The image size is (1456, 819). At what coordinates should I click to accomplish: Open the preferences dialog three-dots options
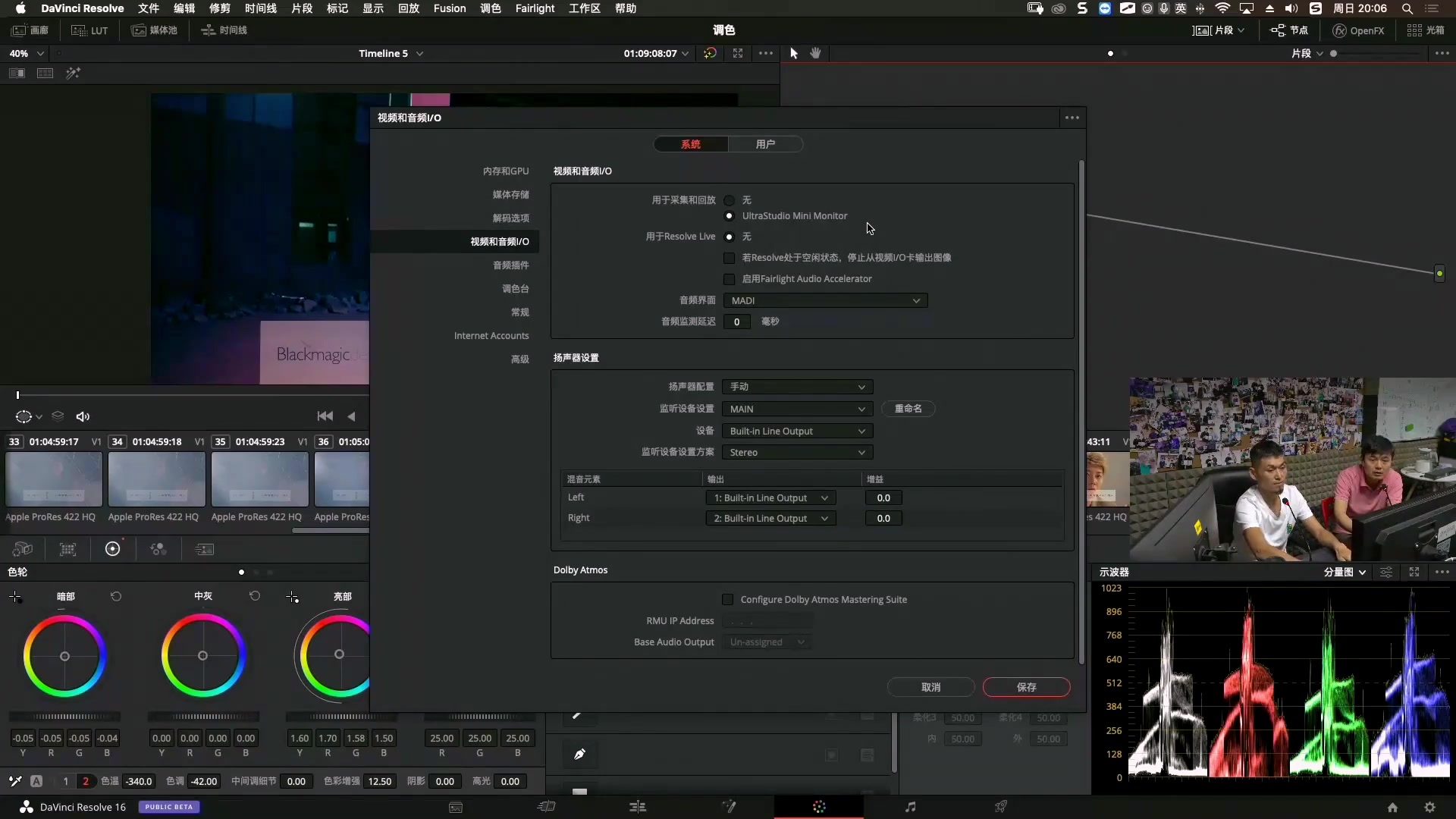point(1072,118)
